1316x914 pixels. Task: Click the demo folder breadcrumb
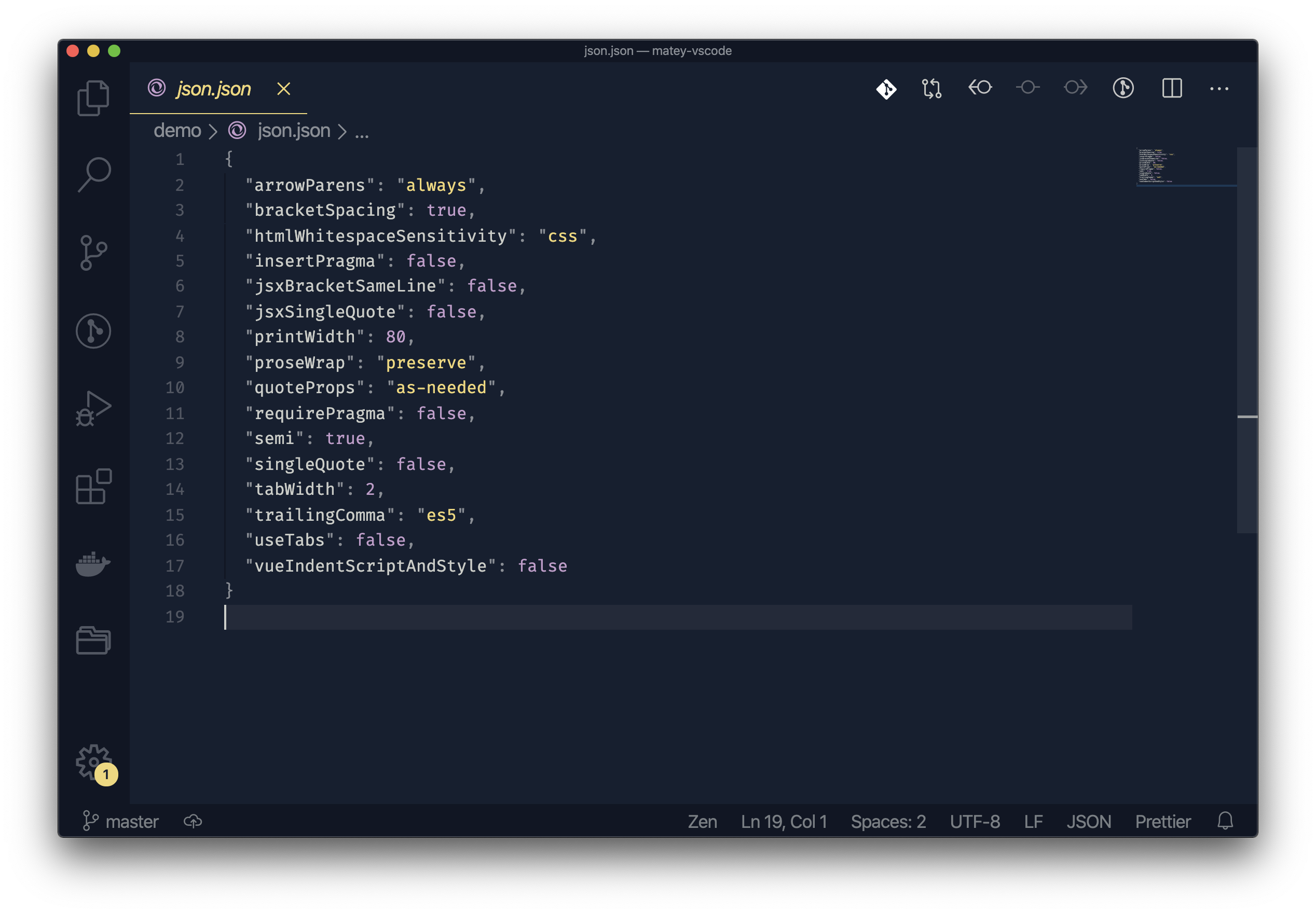[177, 131]
